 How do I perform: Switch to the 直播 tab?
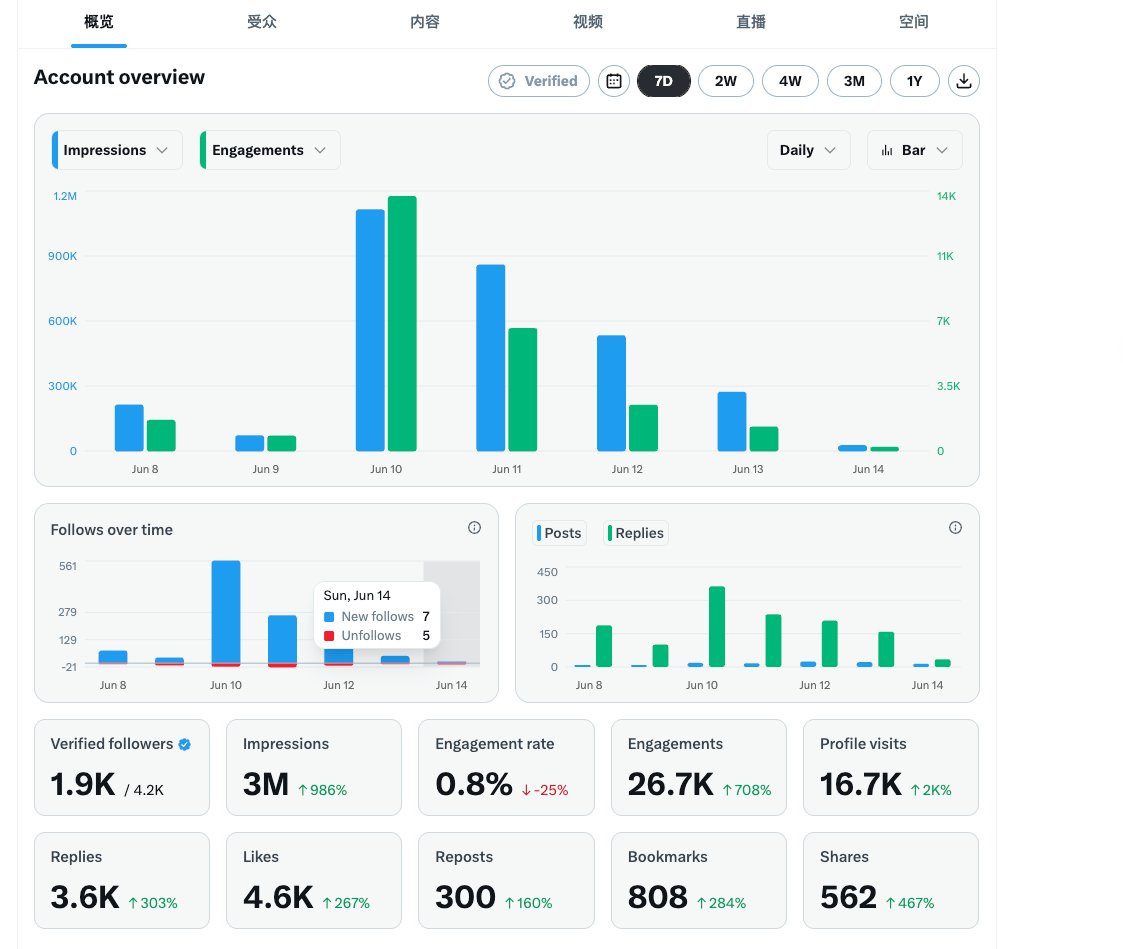pyautogui.click(x=751, y=22)
